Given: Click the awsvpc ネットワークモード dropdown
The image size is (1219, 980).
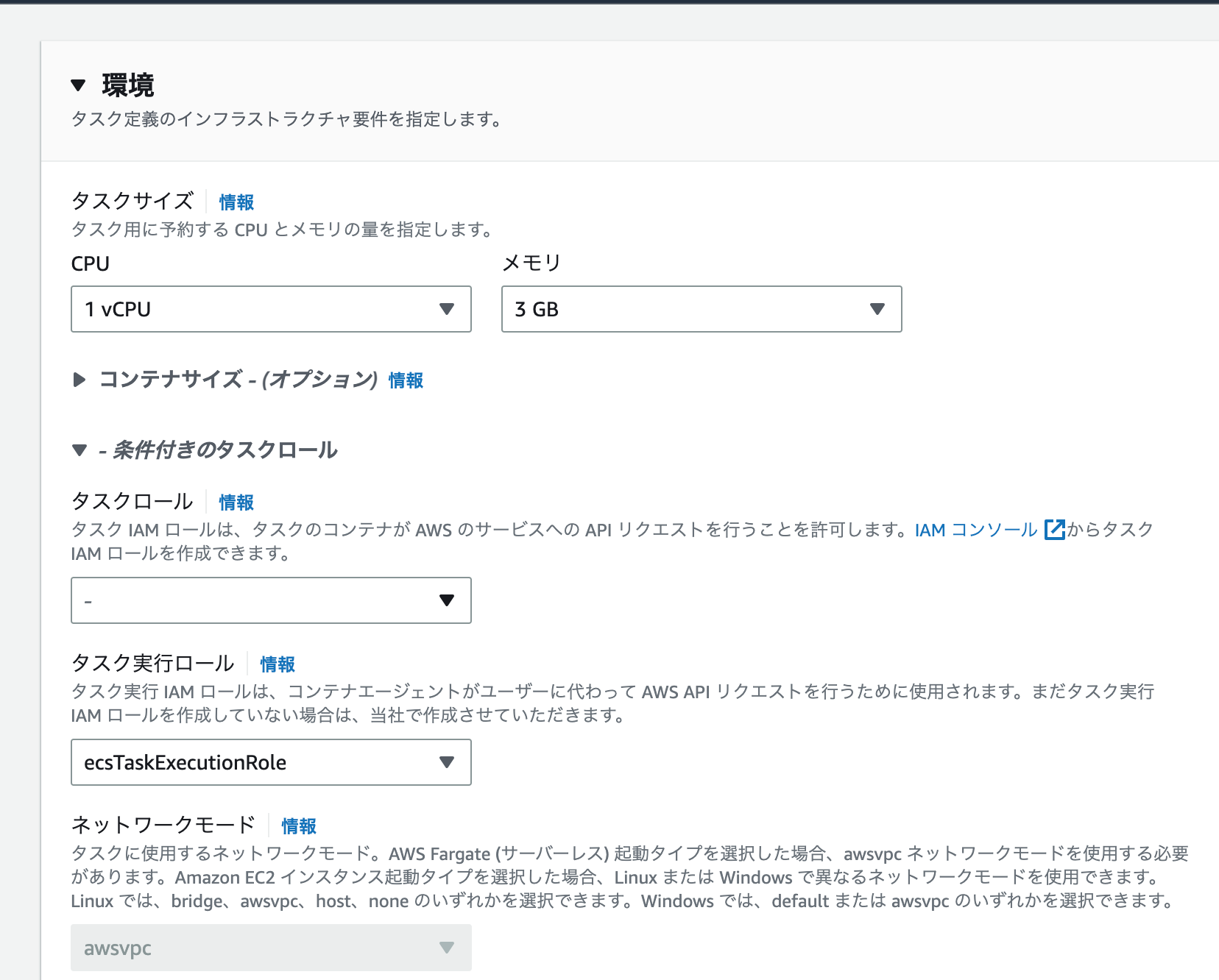Looking at the screenshot, I should (x=271, y=948).
